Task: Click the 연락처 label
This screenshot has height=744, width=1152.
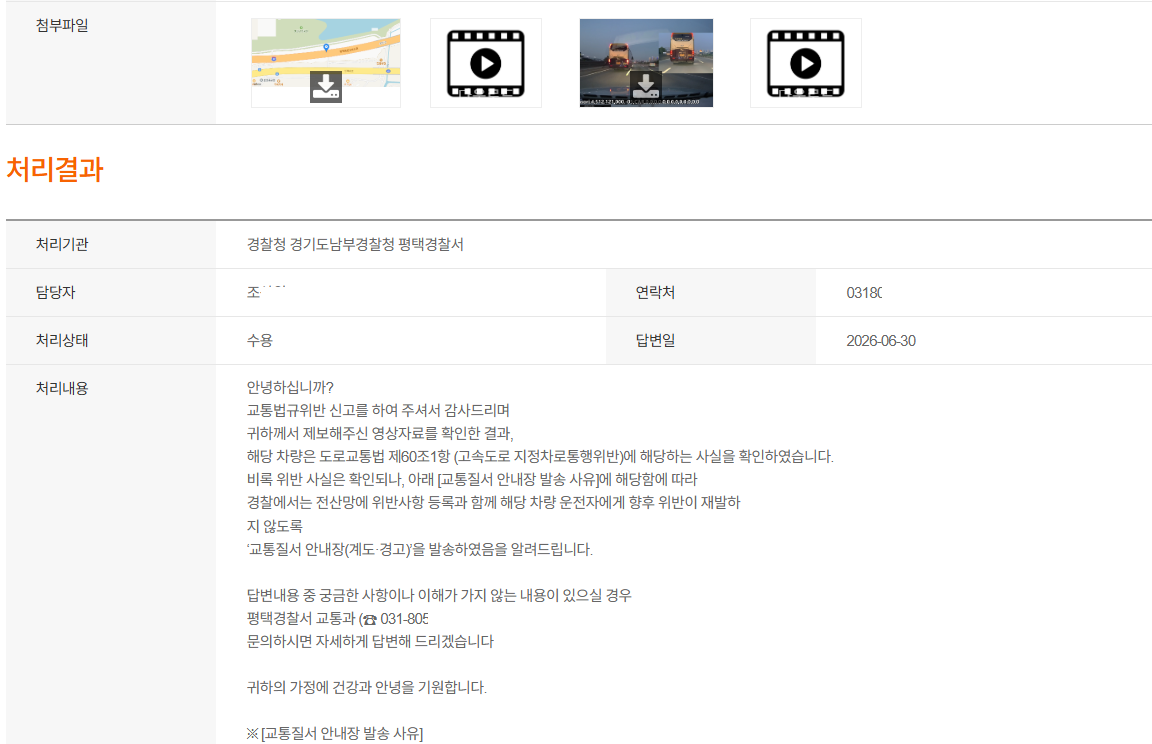Action: 655,292
